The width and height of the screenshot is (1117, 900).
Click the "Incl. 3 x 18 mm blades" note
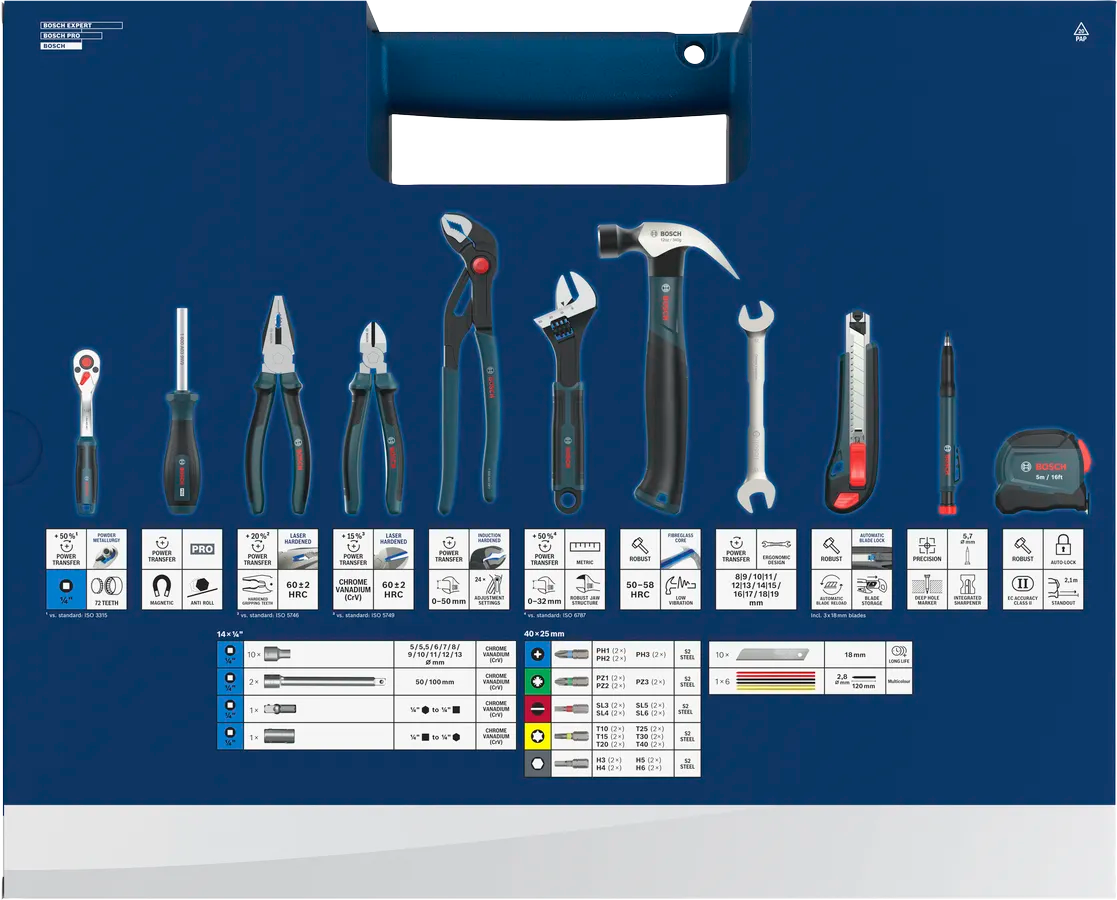pos(838,615)
